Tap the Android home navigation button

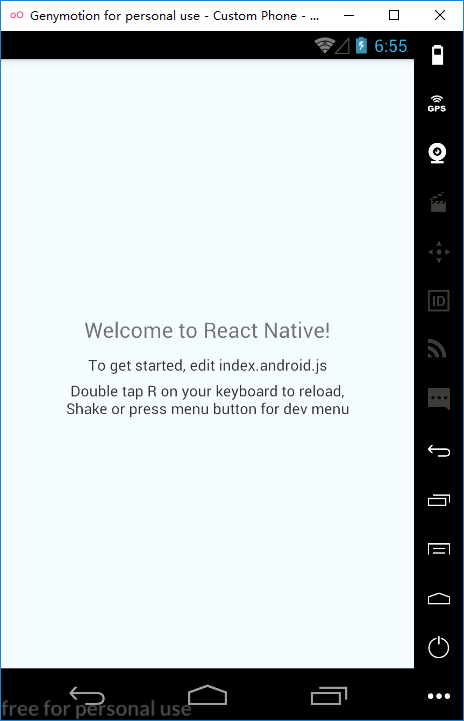207,695
